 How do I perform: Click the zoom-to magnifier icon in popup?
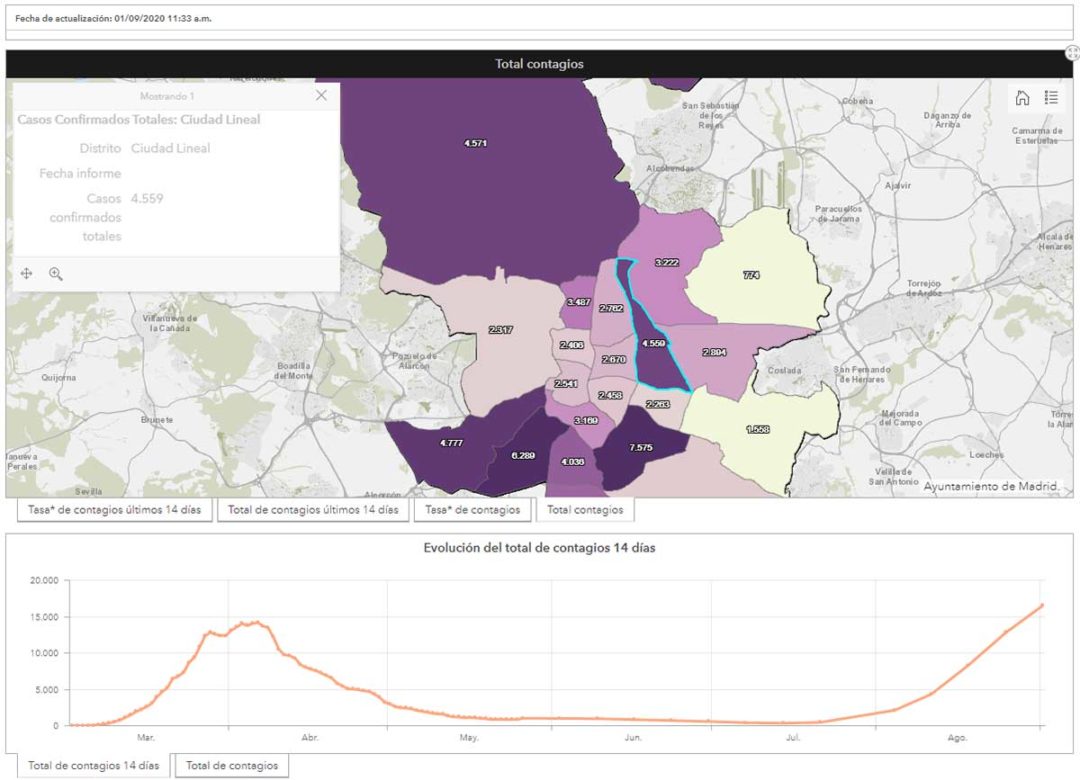click(56, 274)
